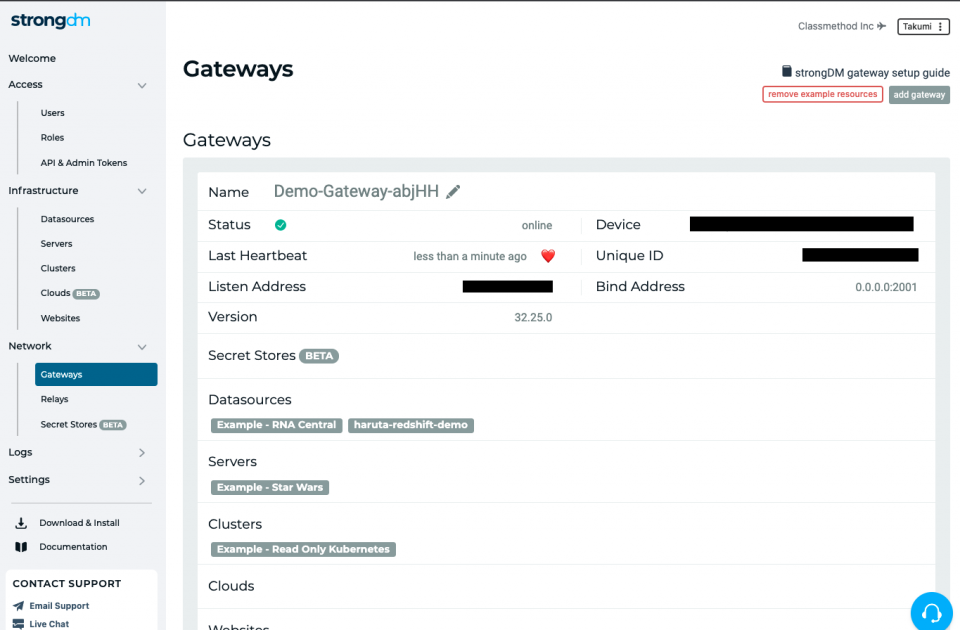Select the Gateways sidebar item

pos(96,374)
